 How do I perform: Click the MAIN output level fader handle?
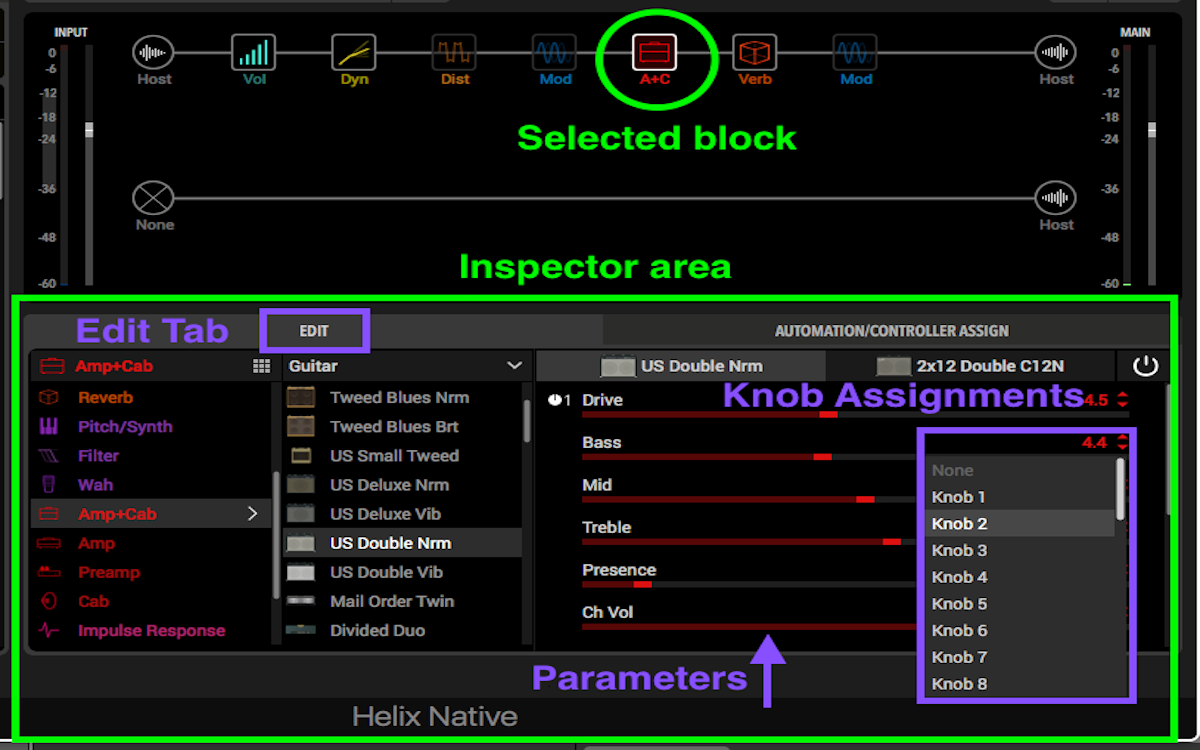(1151, 130)
